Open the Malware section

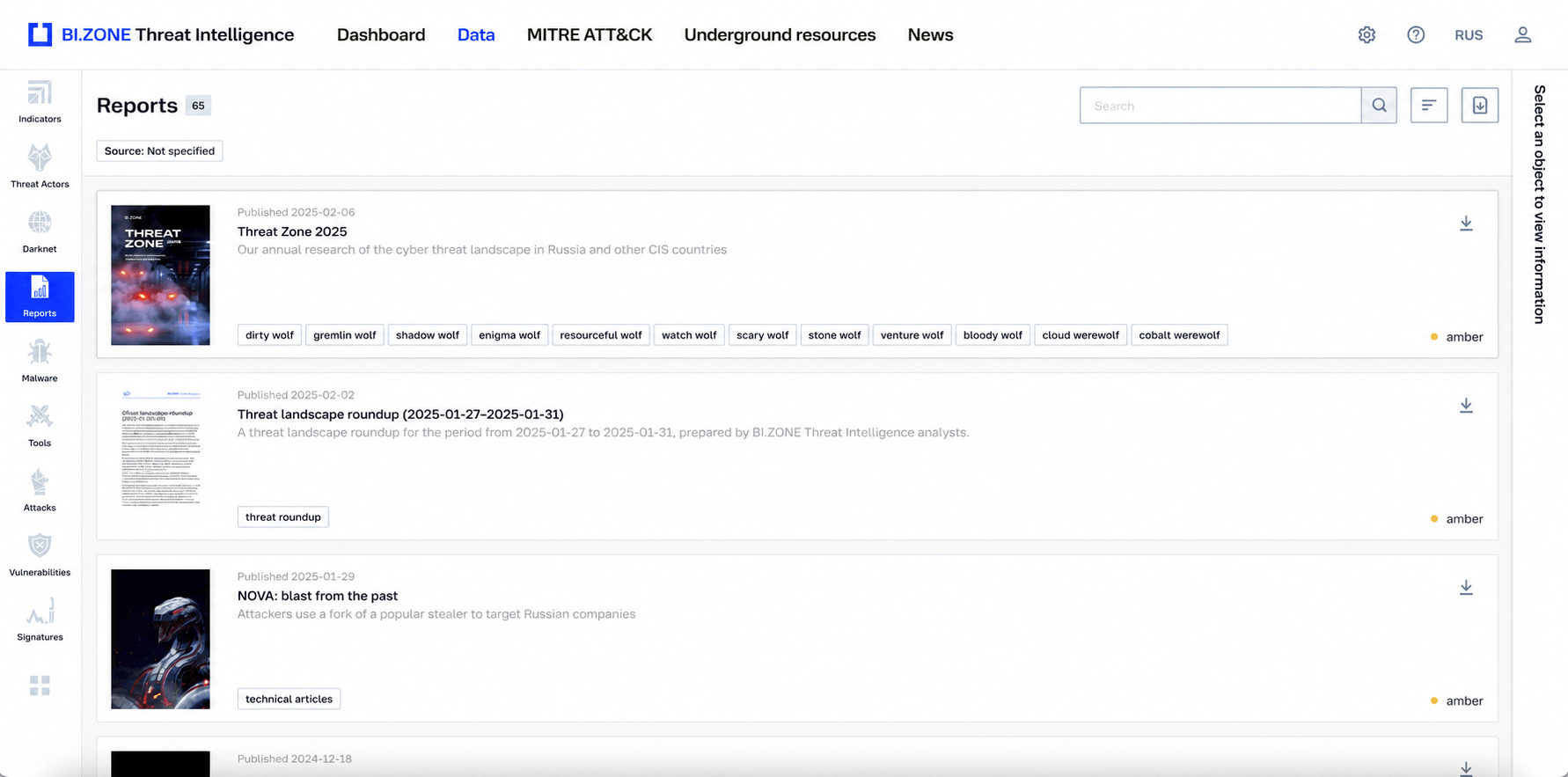click(x=40, y=362)
